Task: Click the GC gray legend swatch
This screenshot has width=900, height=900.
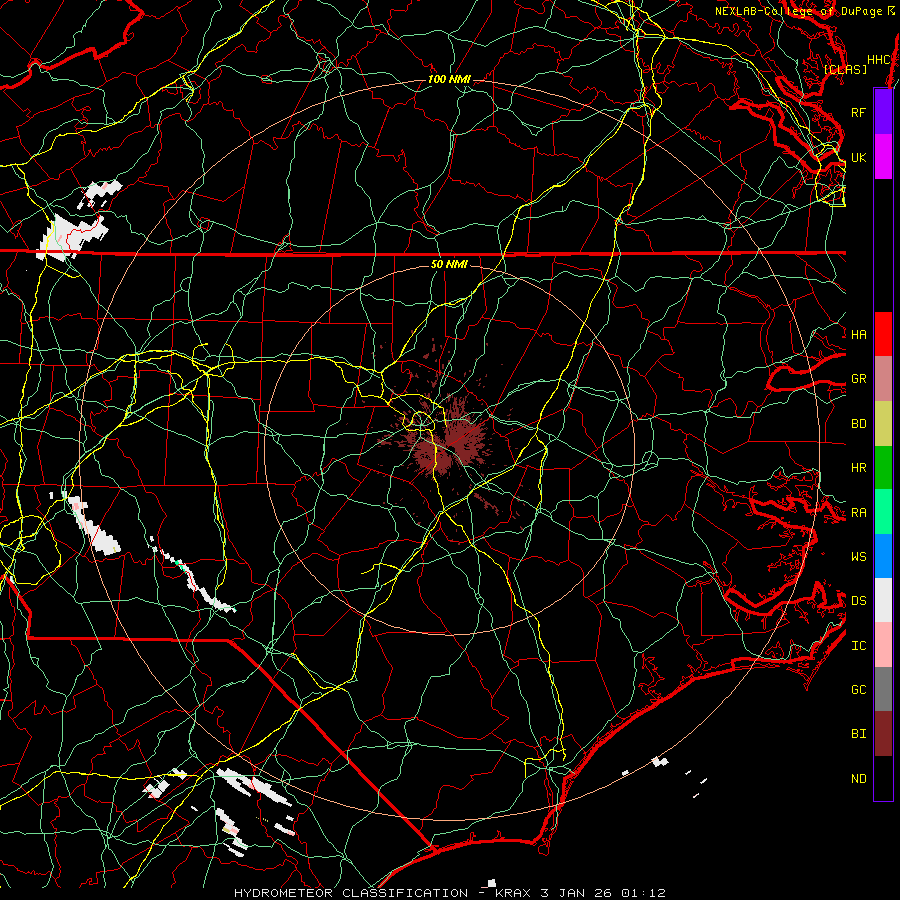Action: coord(883,689)
